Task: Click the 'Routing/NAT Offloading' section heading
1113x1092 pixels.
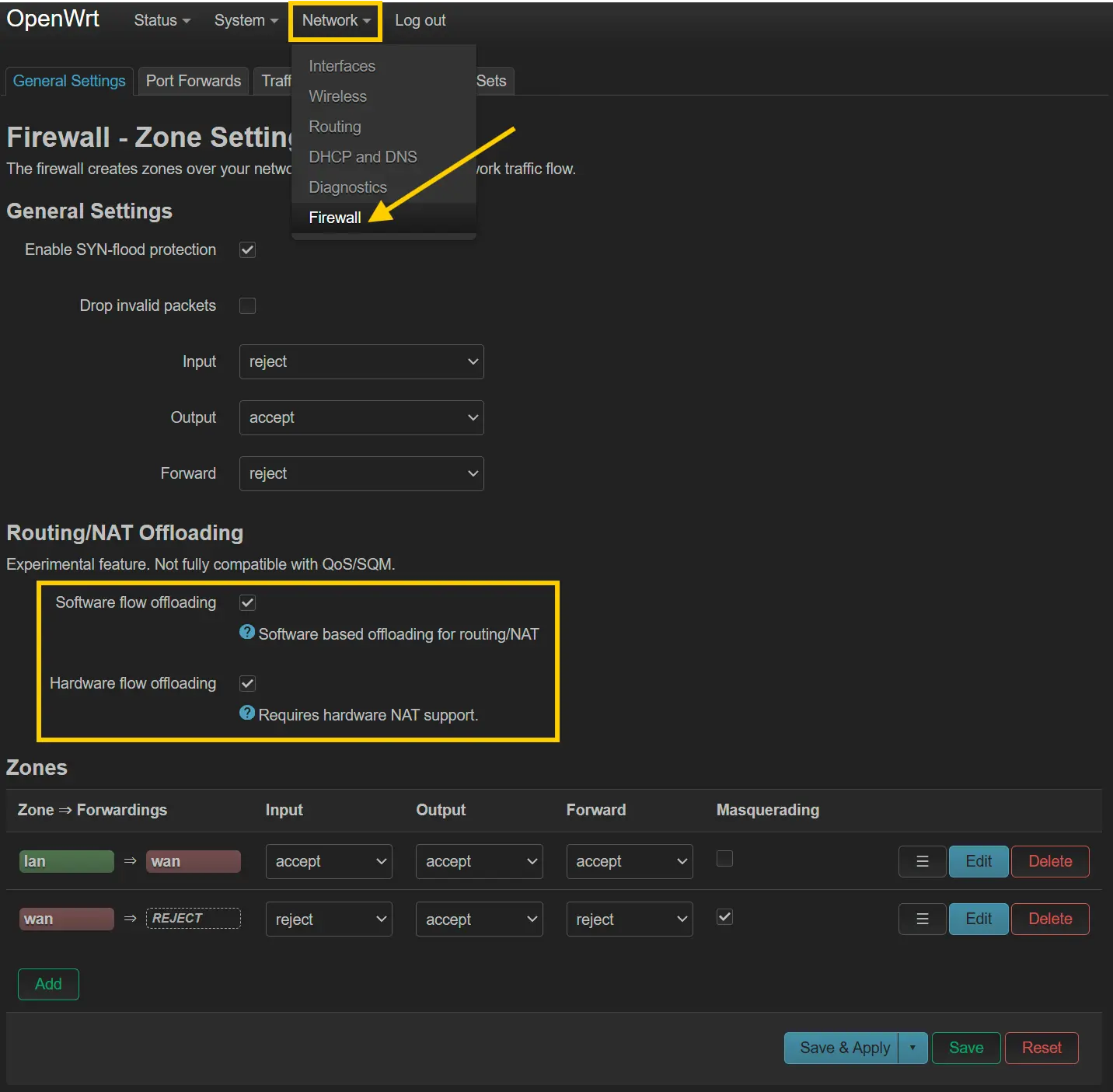Action: click(x=125, y=533)
